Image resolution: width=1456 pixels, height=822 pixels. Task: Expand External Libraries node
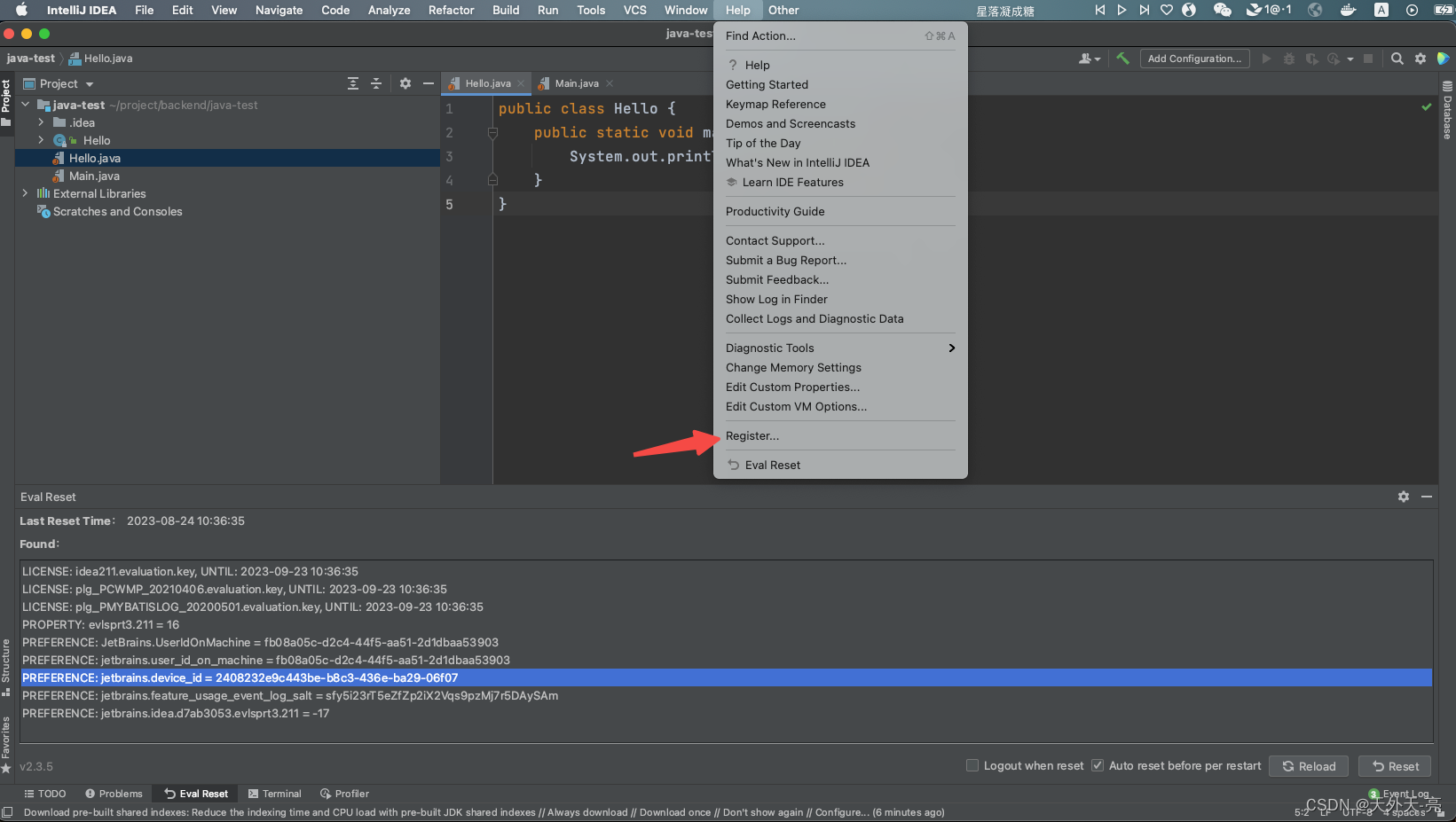pos(26,193)
